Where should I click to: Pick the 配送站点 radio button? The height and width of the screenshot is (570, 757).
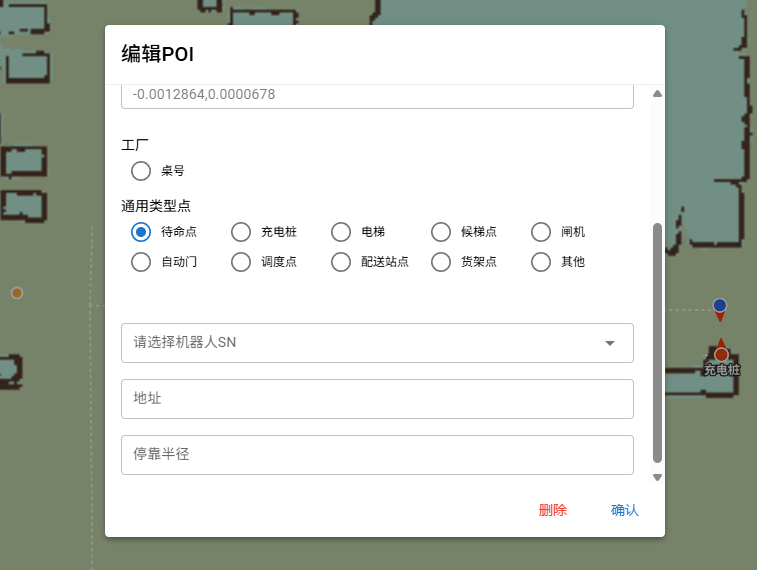click(341, 262)
